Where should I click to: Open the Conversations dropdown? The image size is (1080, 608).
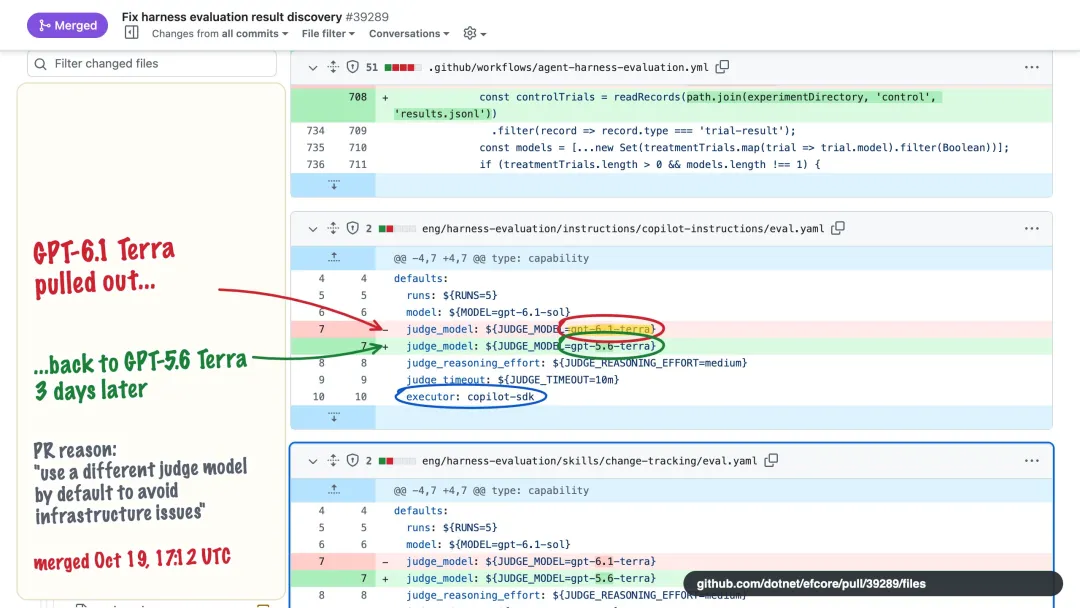(408, 33)
